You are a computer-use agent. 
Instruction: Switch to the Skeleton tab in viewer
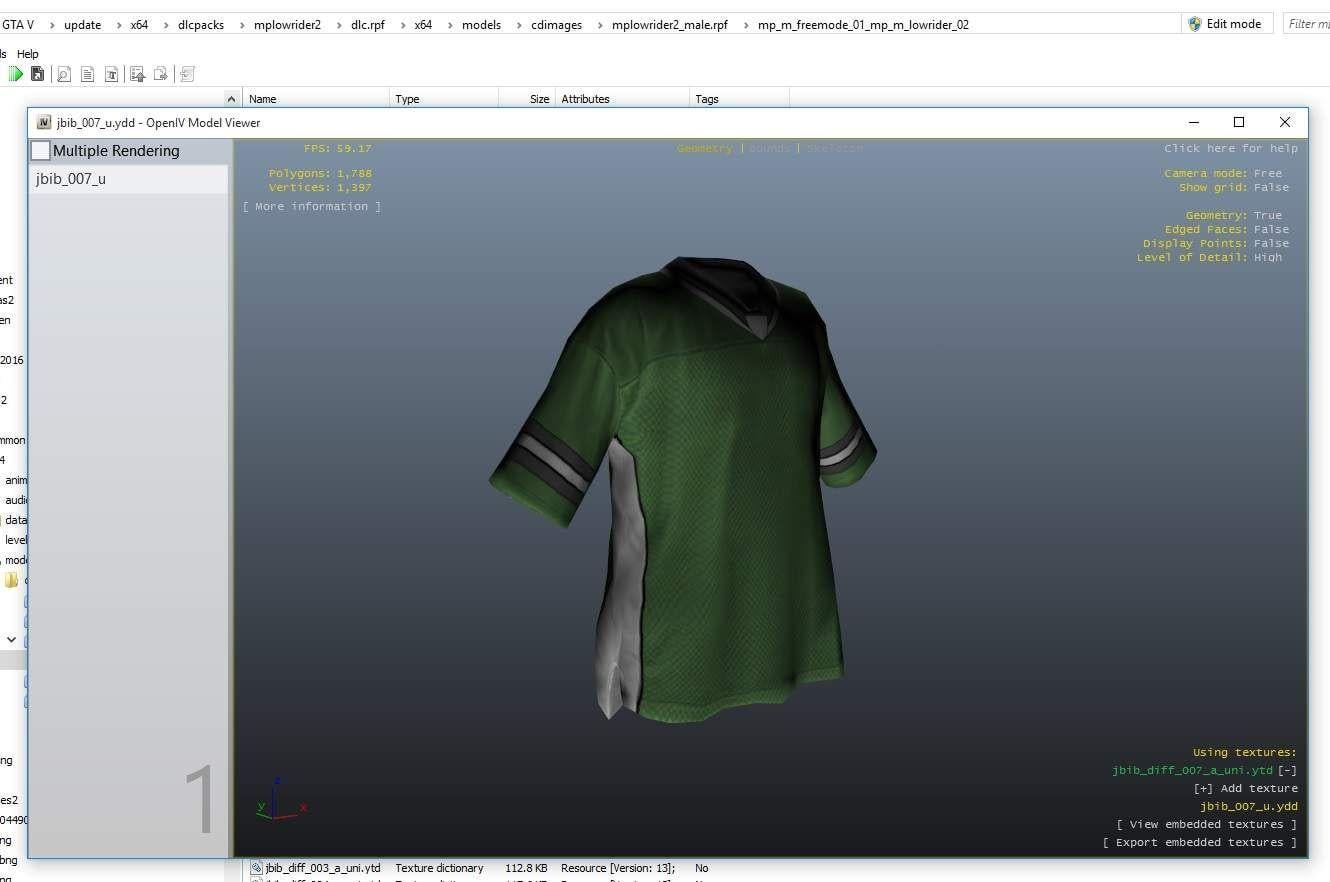[834, 148]
